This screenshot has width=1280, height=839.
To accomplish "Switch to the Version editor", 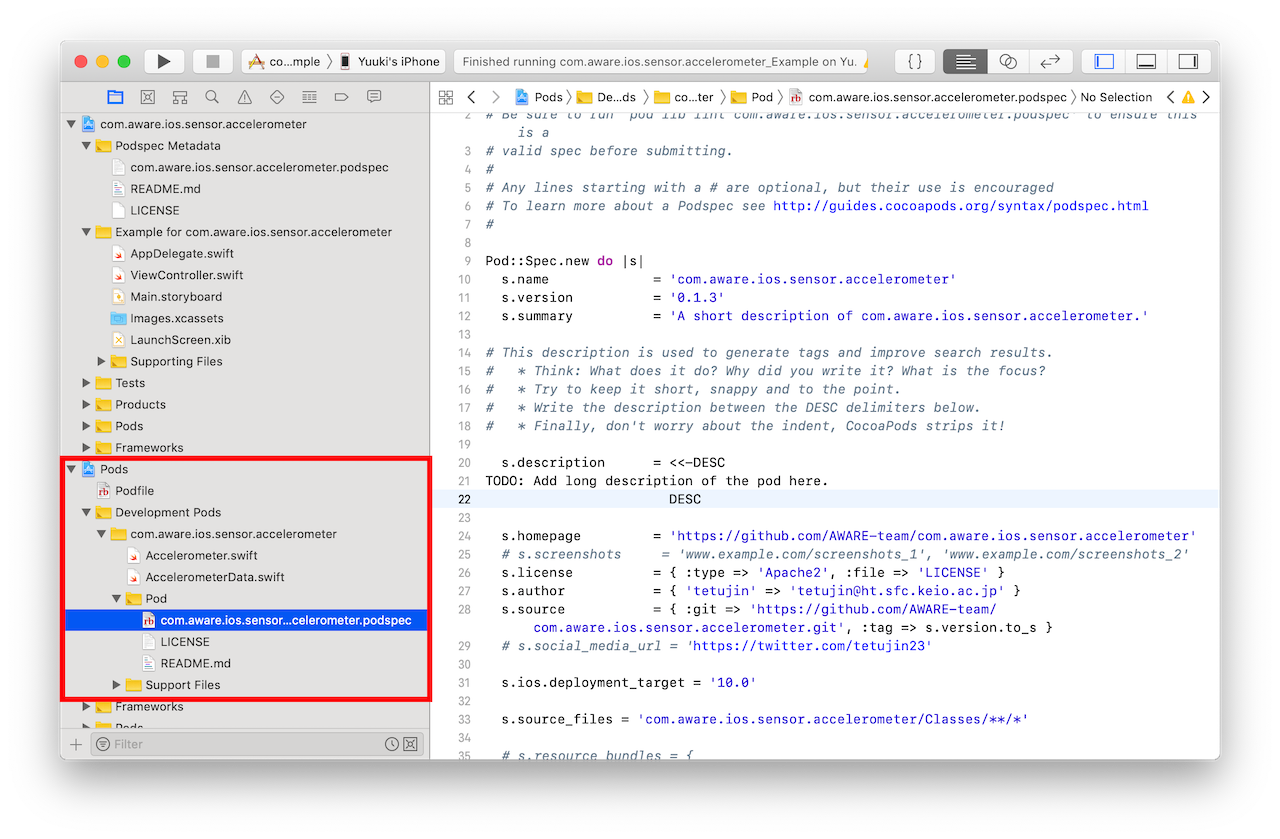I will pyautogui.click(x=1050, y=62).
